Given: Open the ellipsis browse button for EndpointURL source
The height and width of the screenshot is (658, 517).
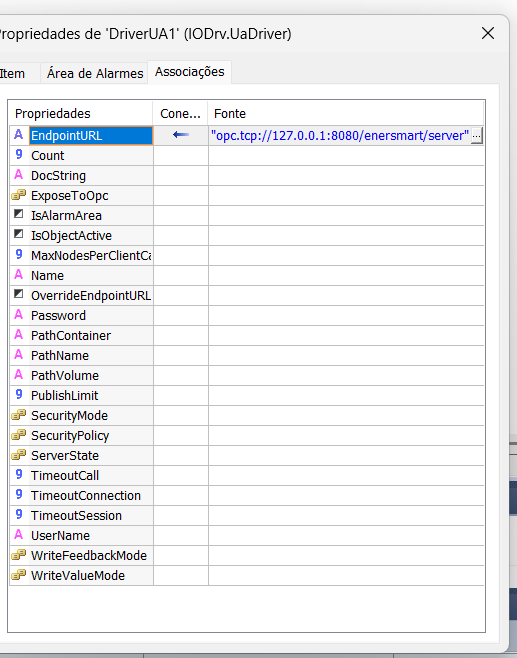Looking at the screenshot, I should click(477, 136).
